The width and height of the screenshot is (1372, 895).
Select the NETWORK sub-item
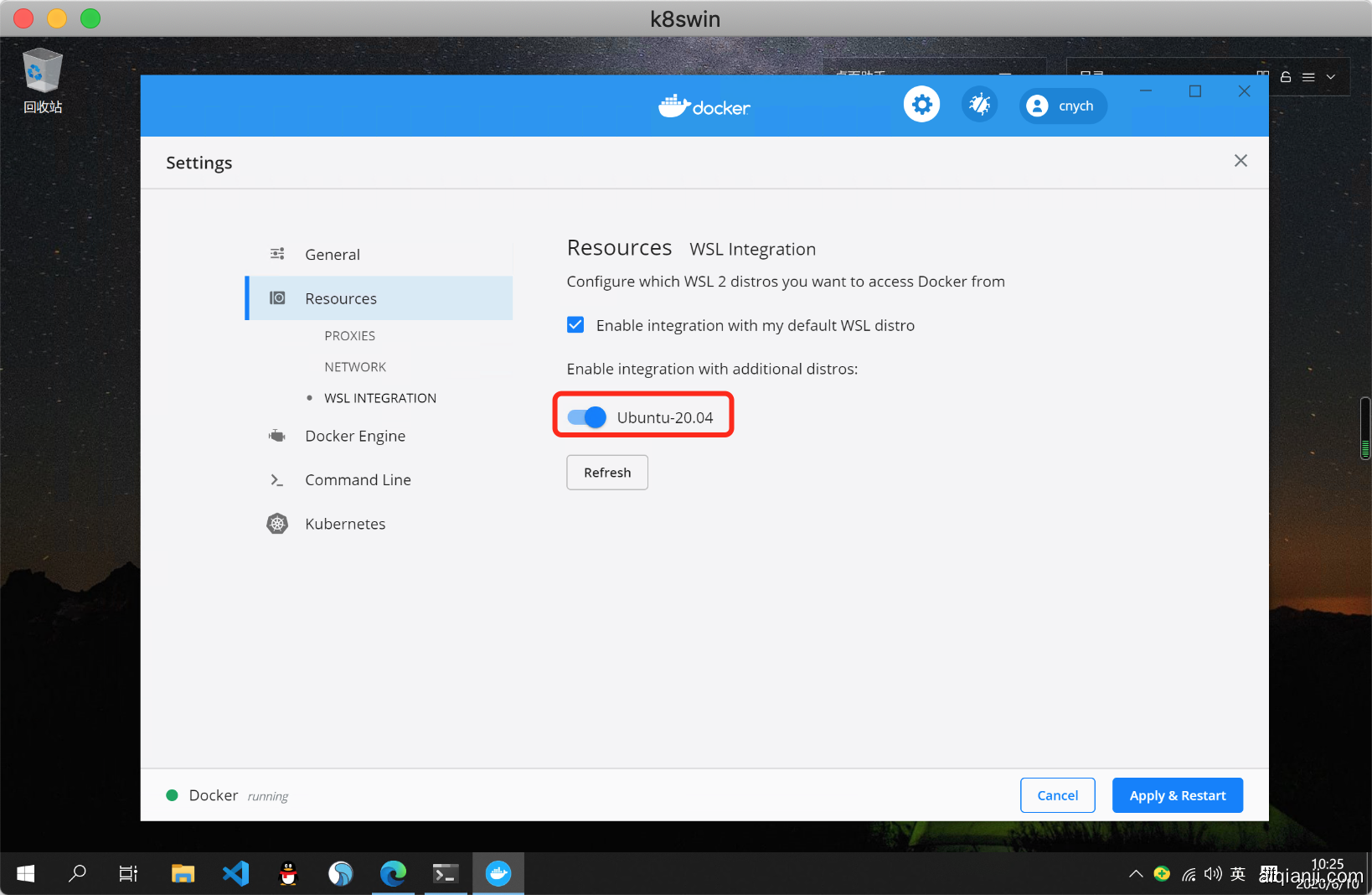click(x=355, y=367)
